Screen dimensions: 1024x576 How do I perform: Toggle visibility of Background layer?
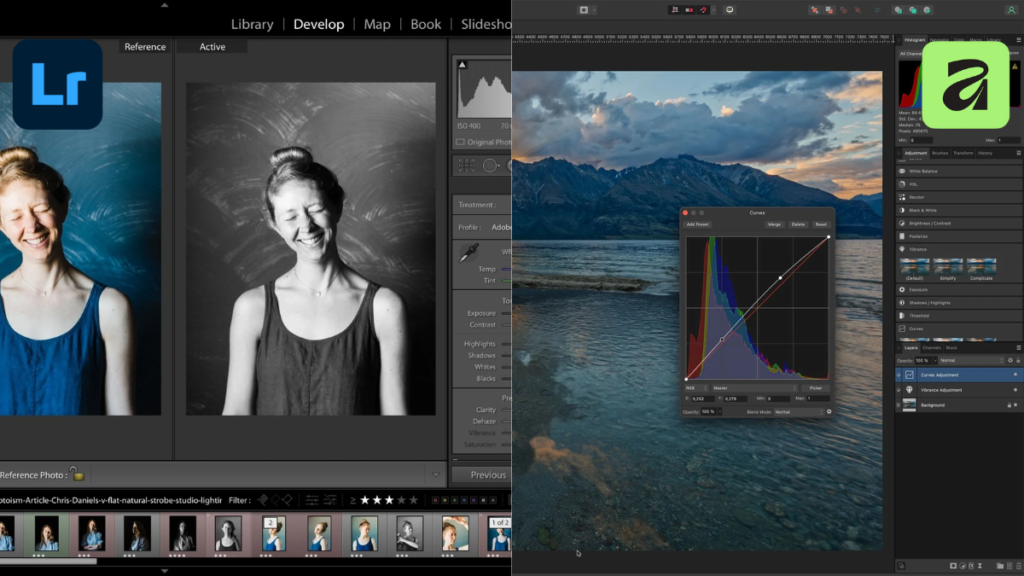[1014, 405]
